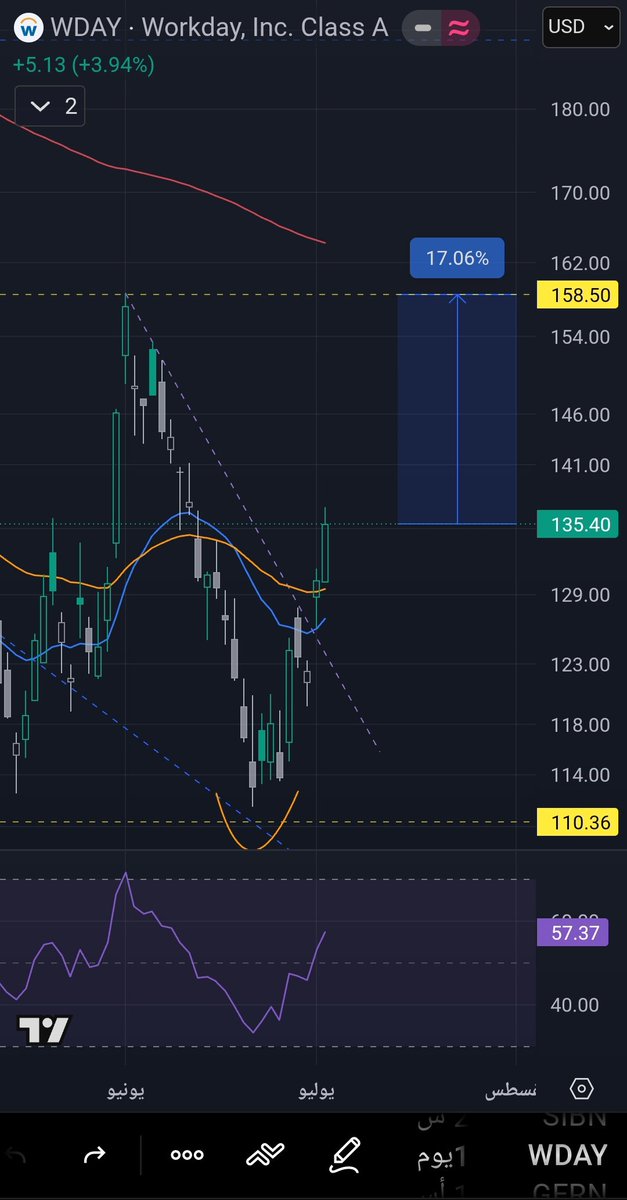Click the 162.00 price axis value

tap(580, 263)
